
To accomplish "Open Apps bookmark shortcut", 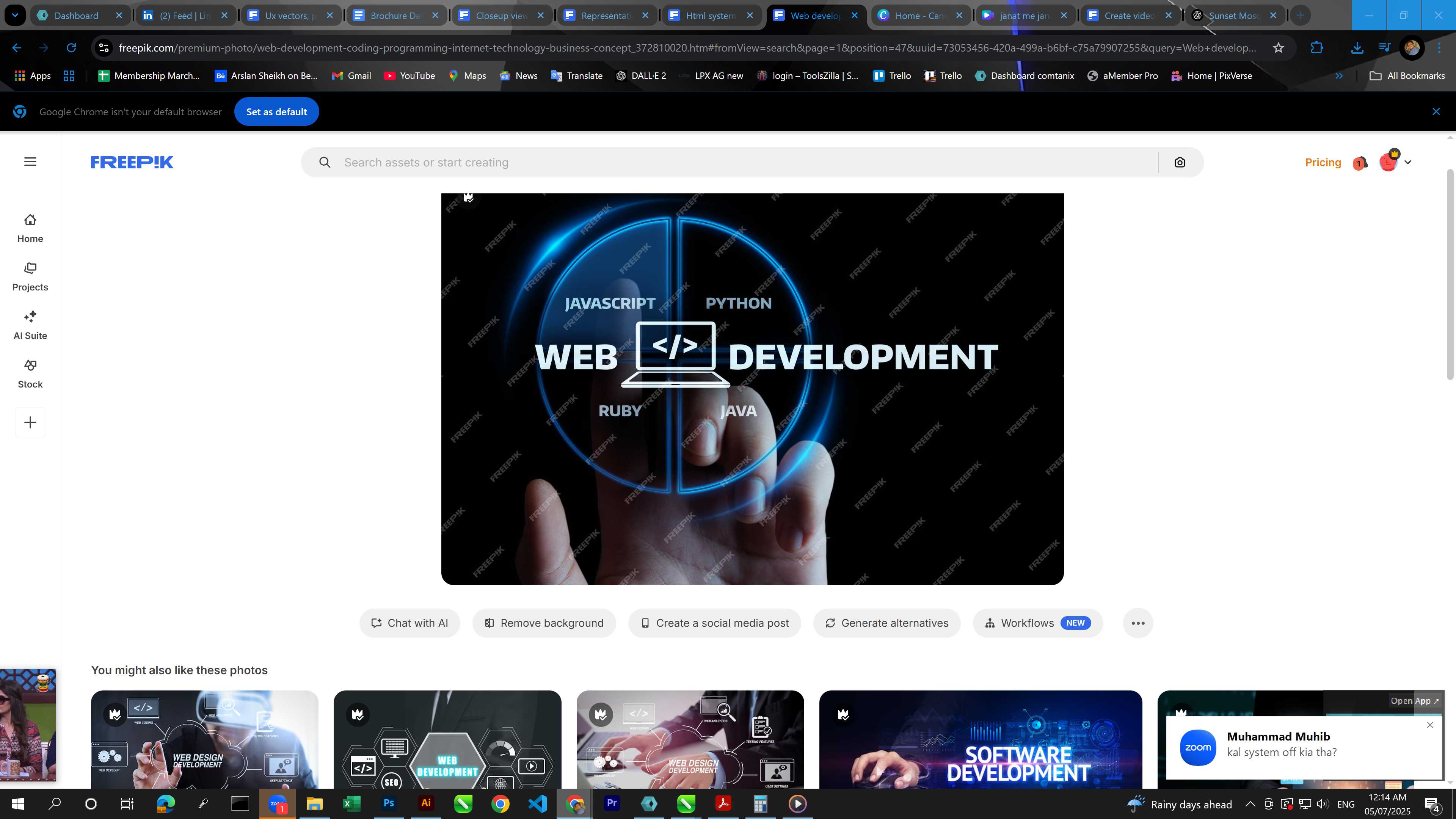I will (32, 76).
